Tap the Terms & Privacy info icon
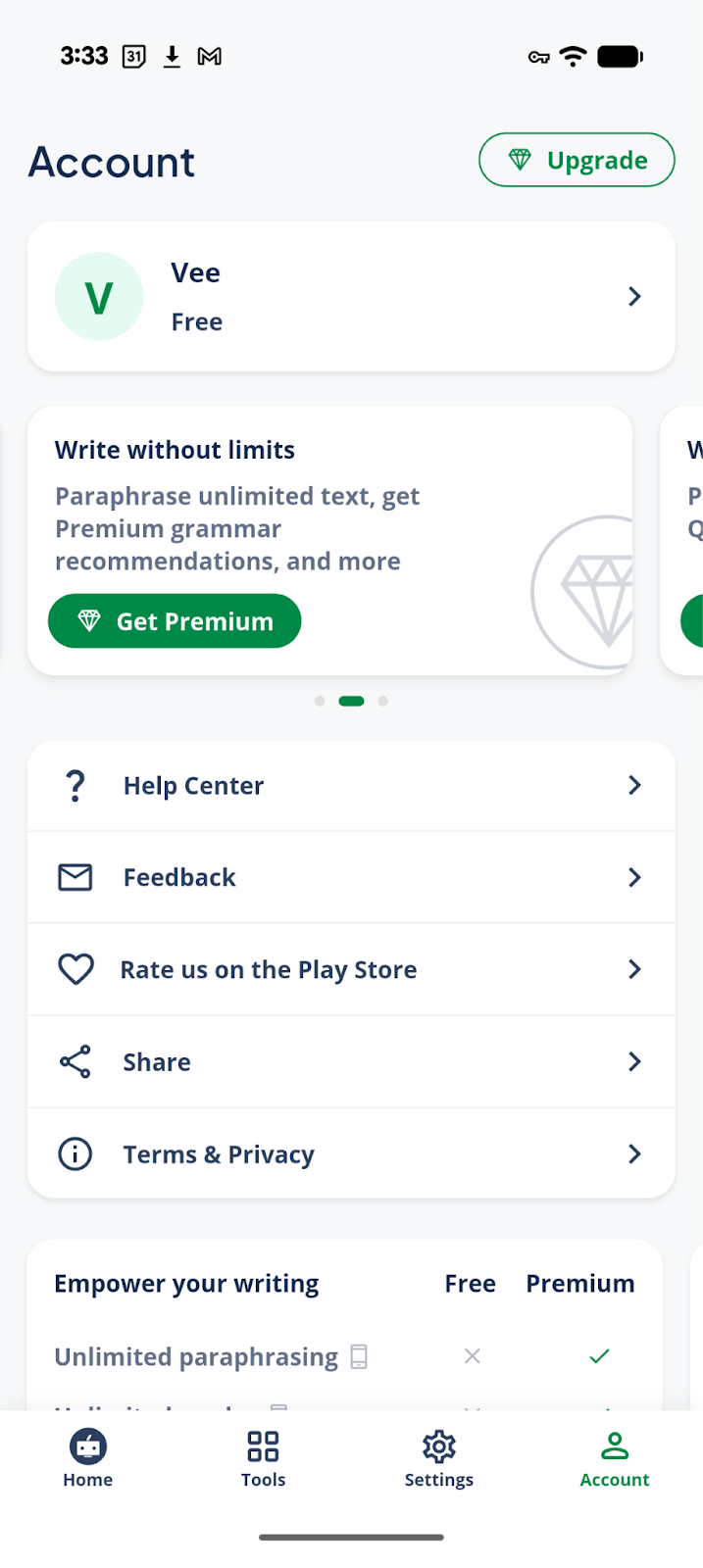 pyautogui.click(x=75, y=1154)
